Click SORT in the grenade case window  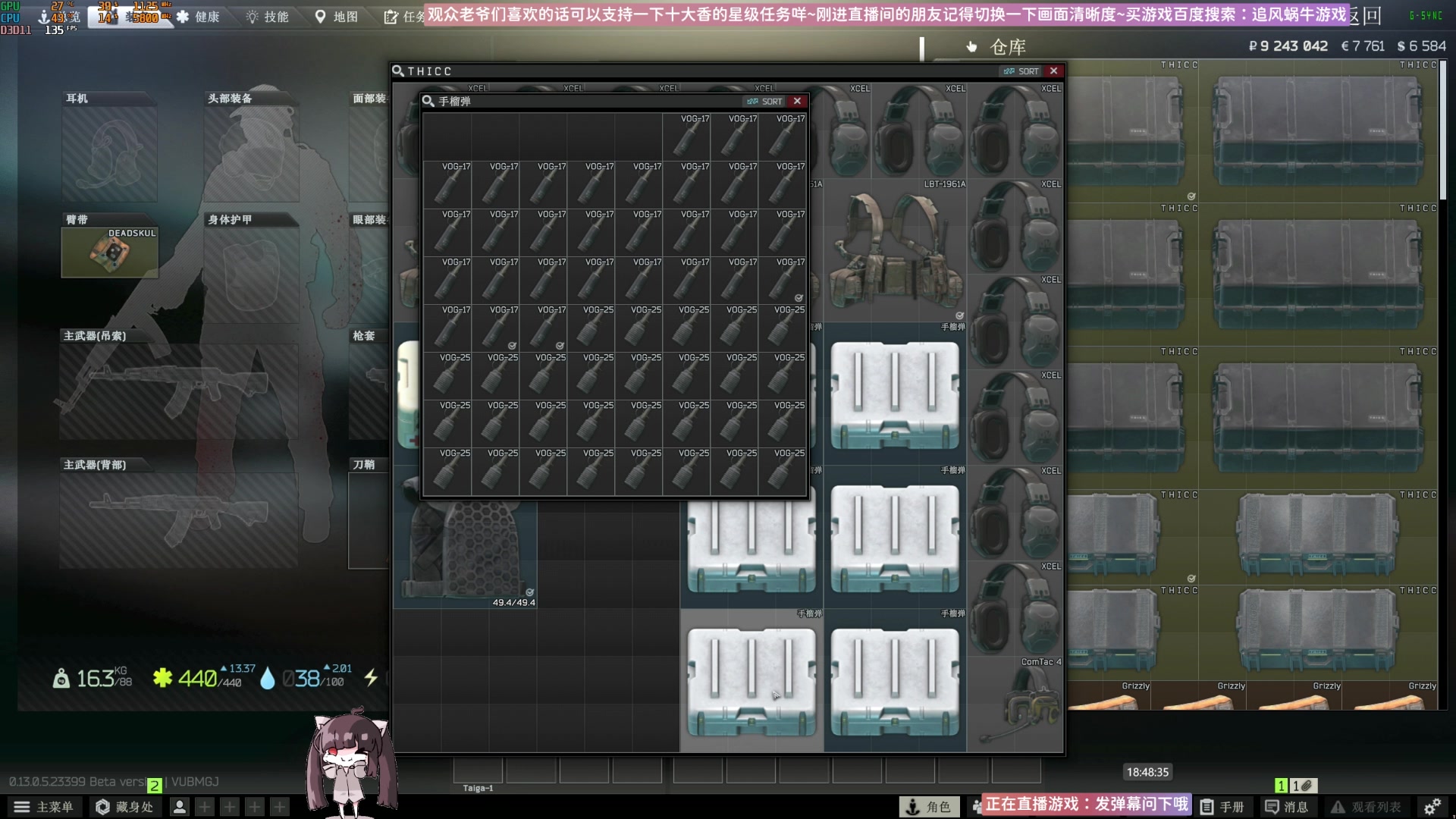(765, 101)
